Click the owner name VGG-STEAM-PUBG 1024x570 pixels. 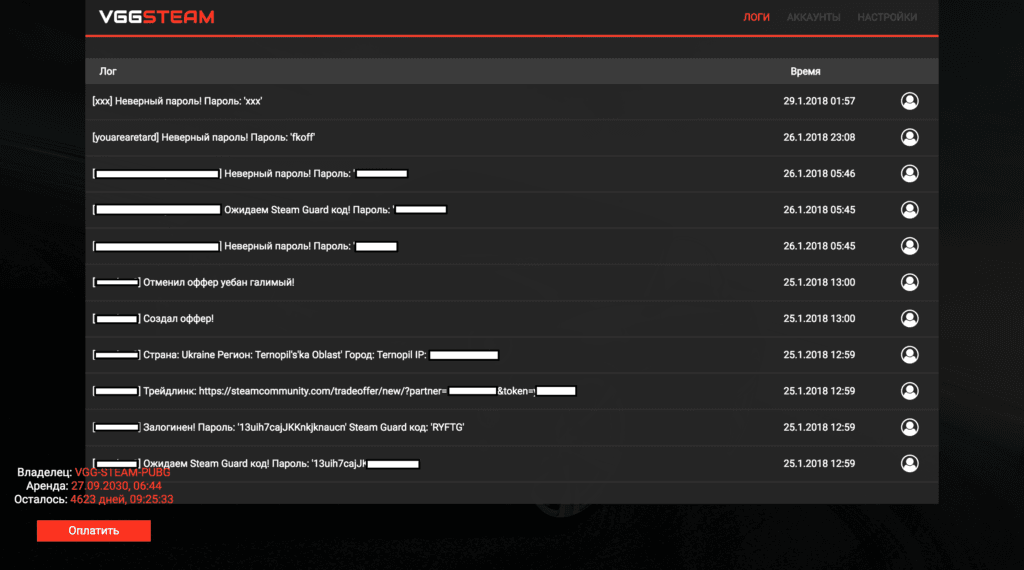122,472
